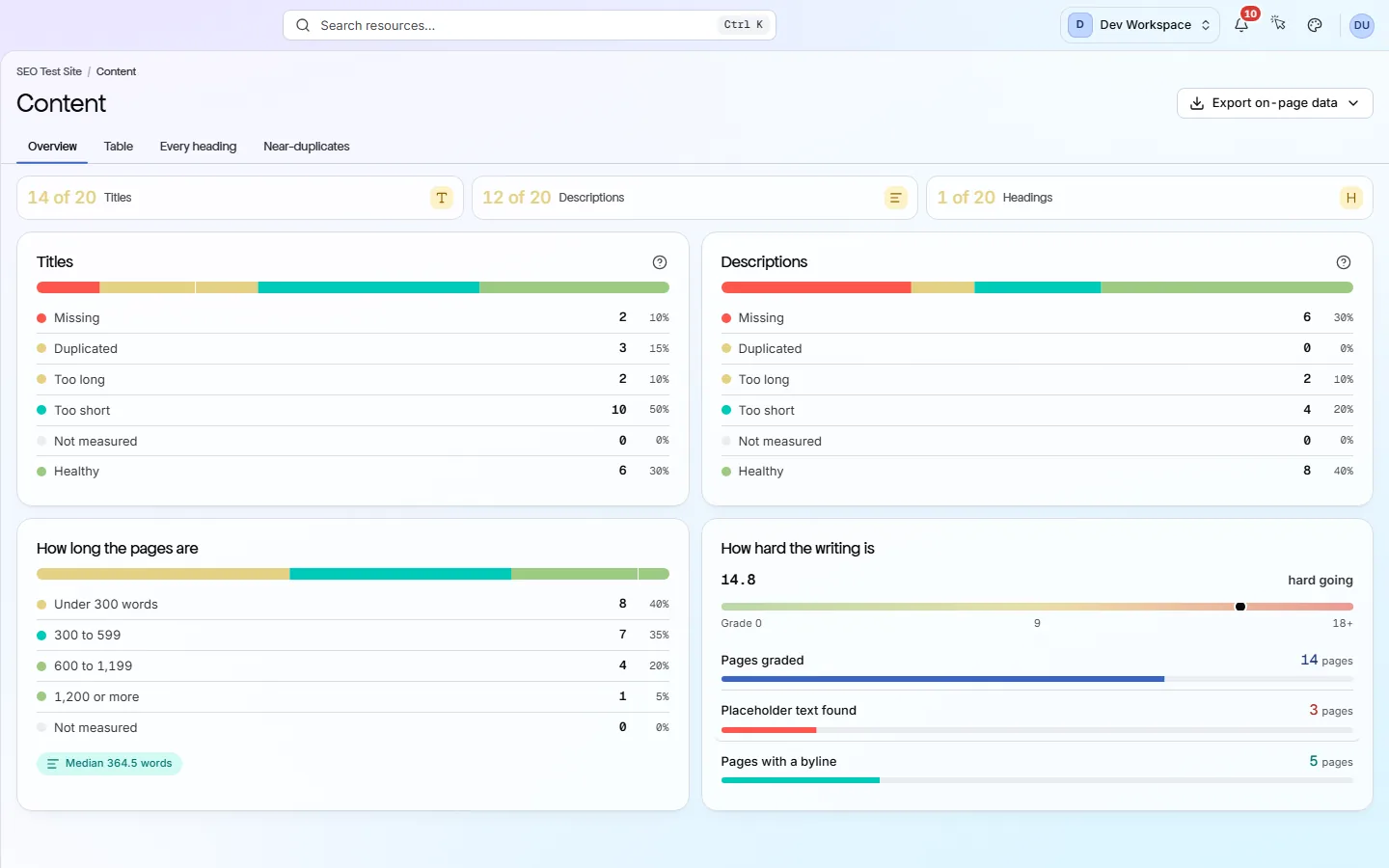Click the Ctrl K shortcut badge
The height and width of the screenshot is (868, 1389).
tap(744, 25)
